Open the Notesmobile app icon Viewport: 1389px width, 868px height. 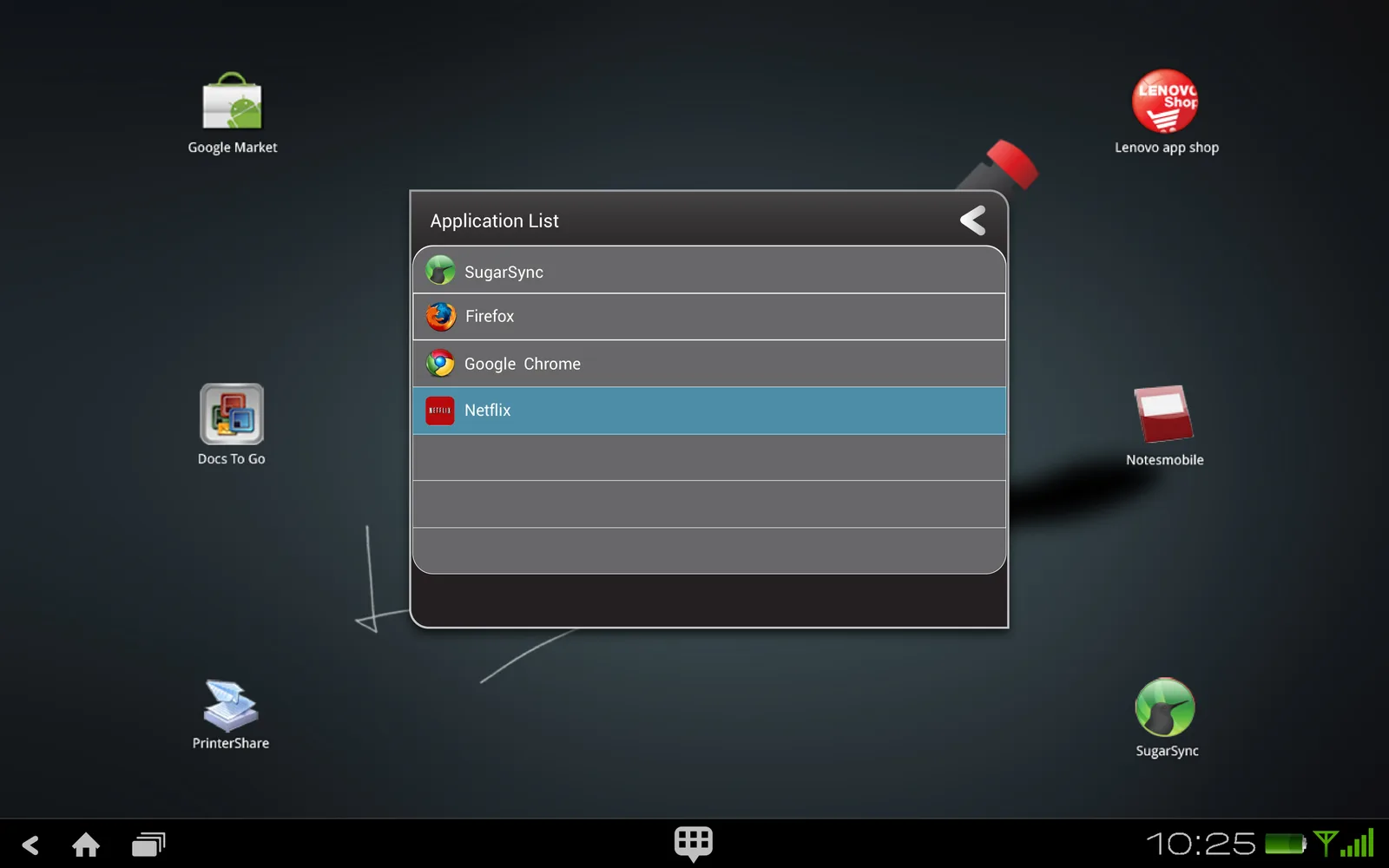click(1163, 414)
